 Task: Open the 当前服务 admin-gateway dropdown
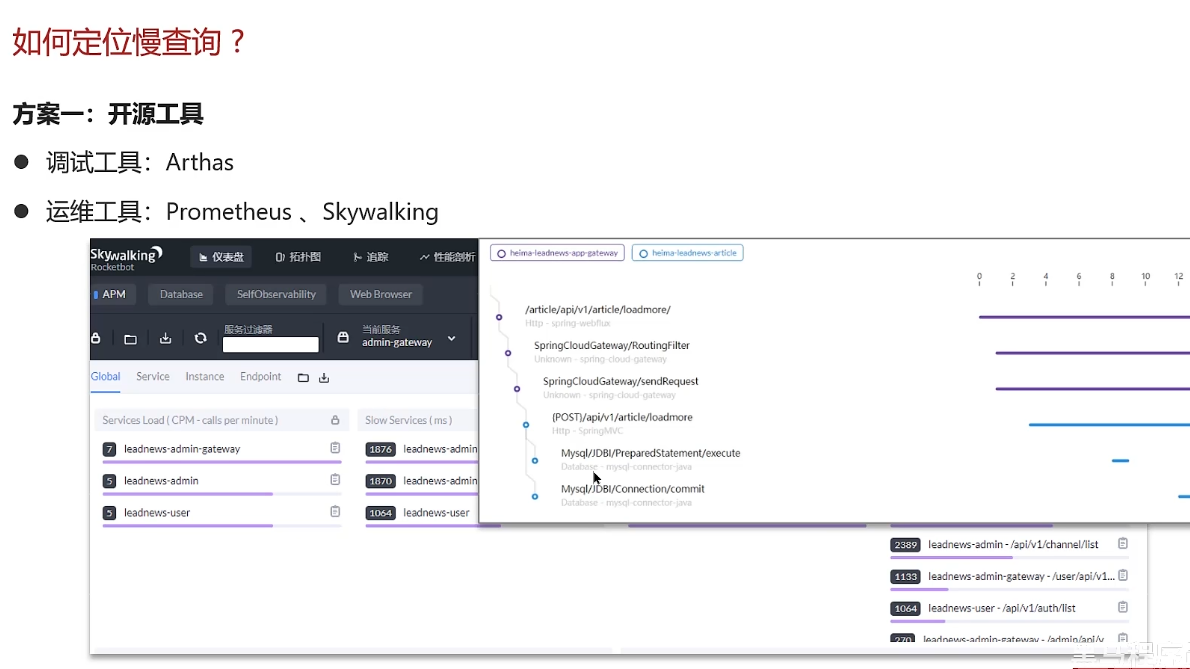point(408,336)
